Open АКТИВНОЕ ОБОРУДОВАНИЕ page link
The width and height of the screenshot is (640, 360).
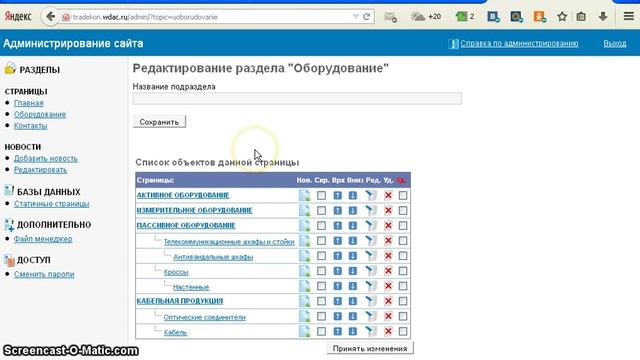pos(183,196)
